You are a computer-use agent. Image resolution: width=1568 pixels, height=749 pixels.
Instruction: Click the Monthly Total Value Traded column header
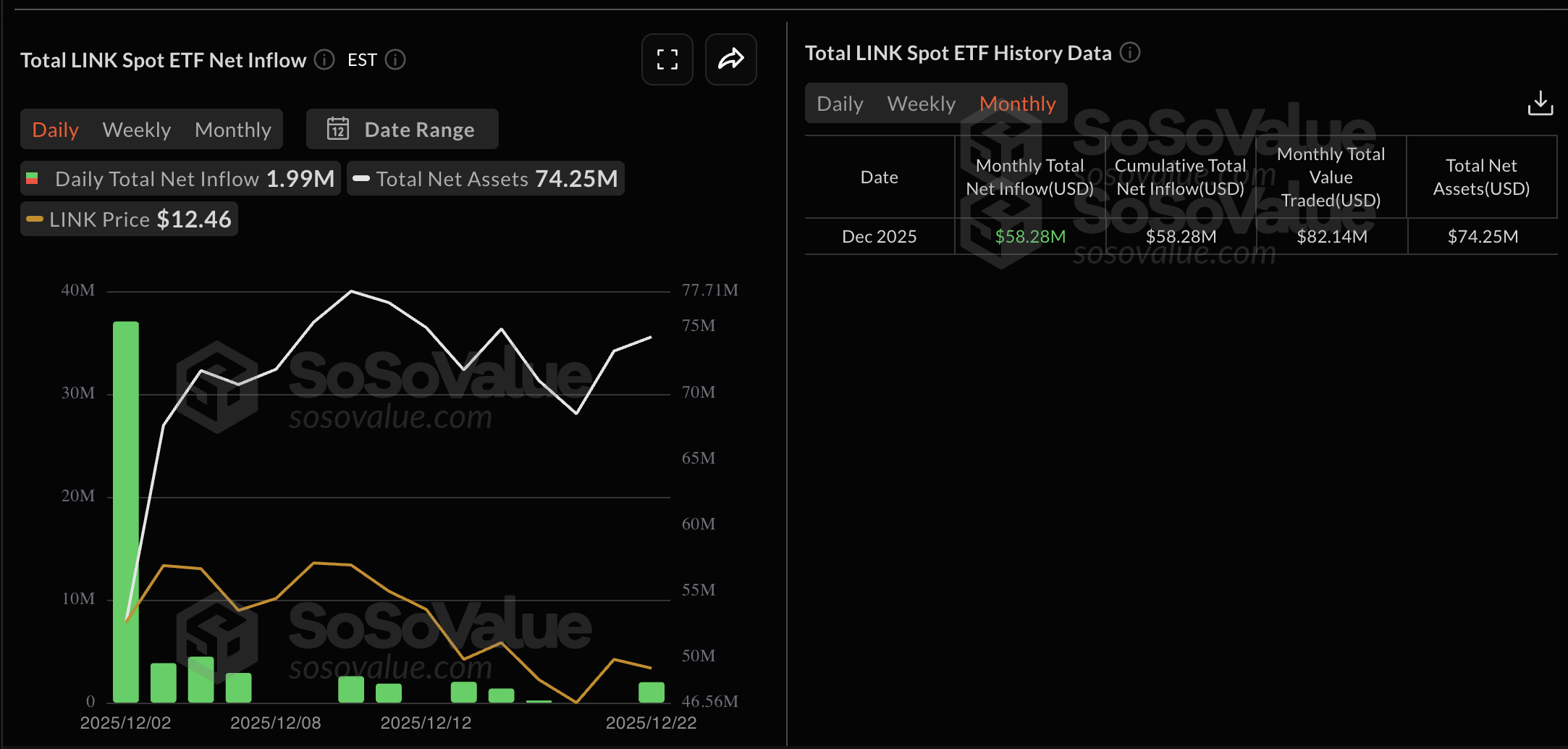(x=1331, y=177)
